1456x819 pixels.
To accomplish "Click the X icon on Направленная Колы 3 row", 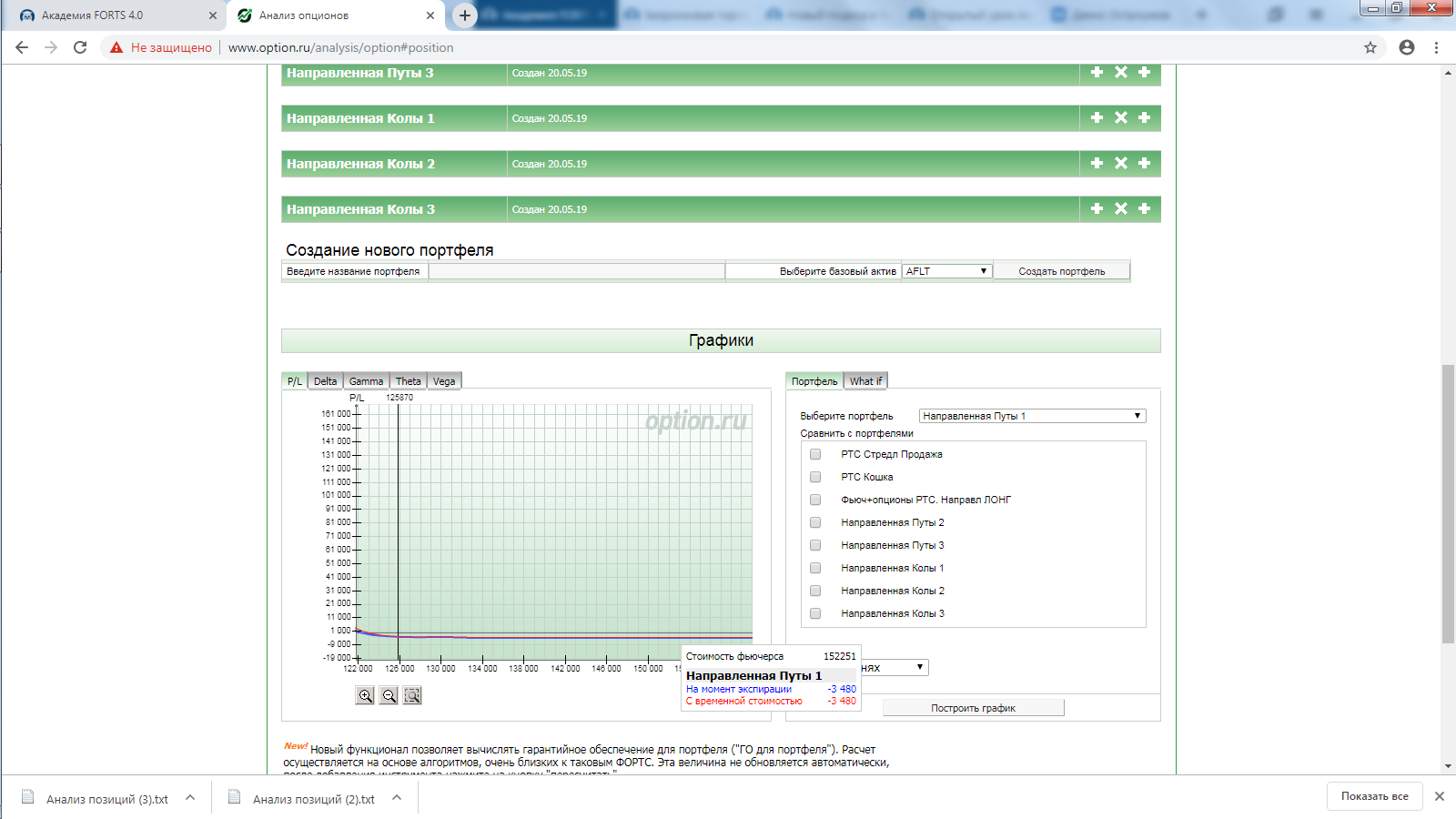I will pyautogui.click(x=1121, y=209).
